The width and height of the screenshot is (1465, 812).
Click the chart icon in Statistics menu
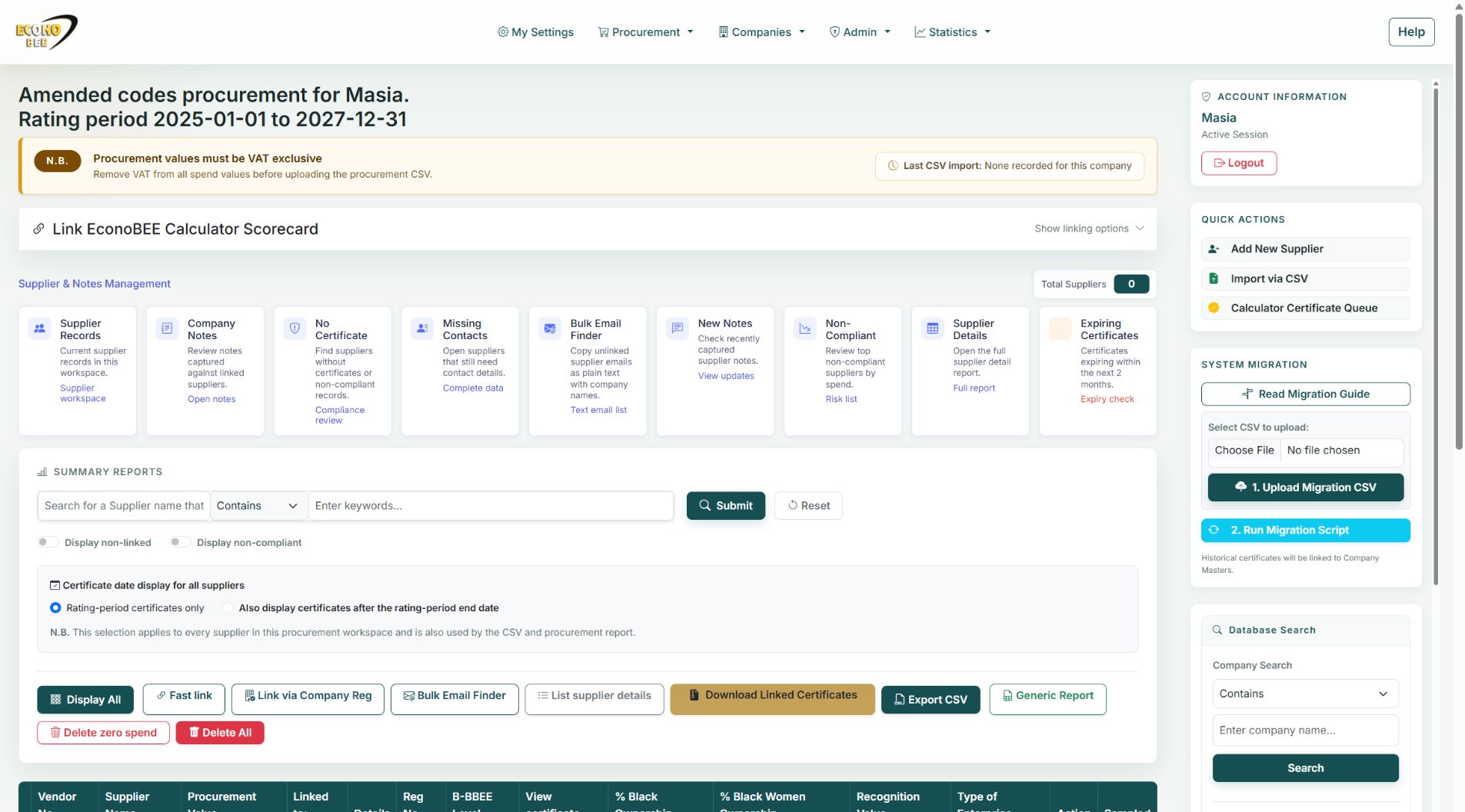920,32
